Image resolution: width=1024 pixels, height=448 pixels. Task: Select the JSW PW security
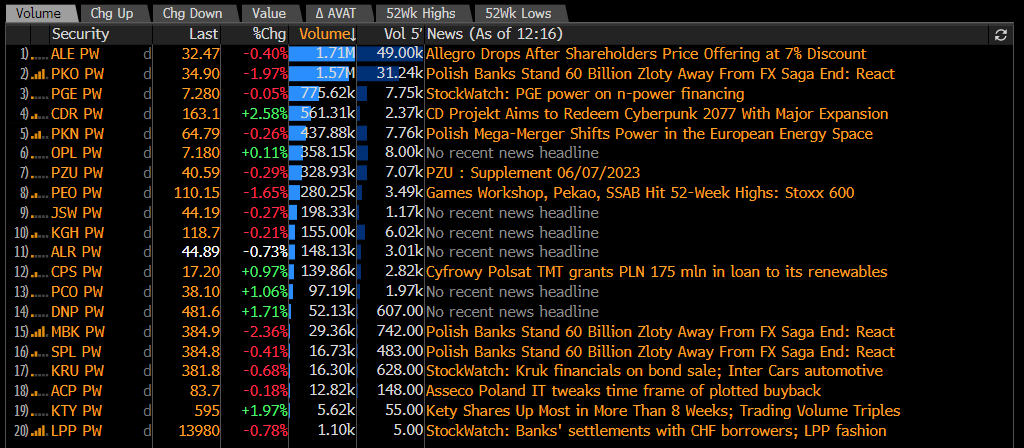76,213
